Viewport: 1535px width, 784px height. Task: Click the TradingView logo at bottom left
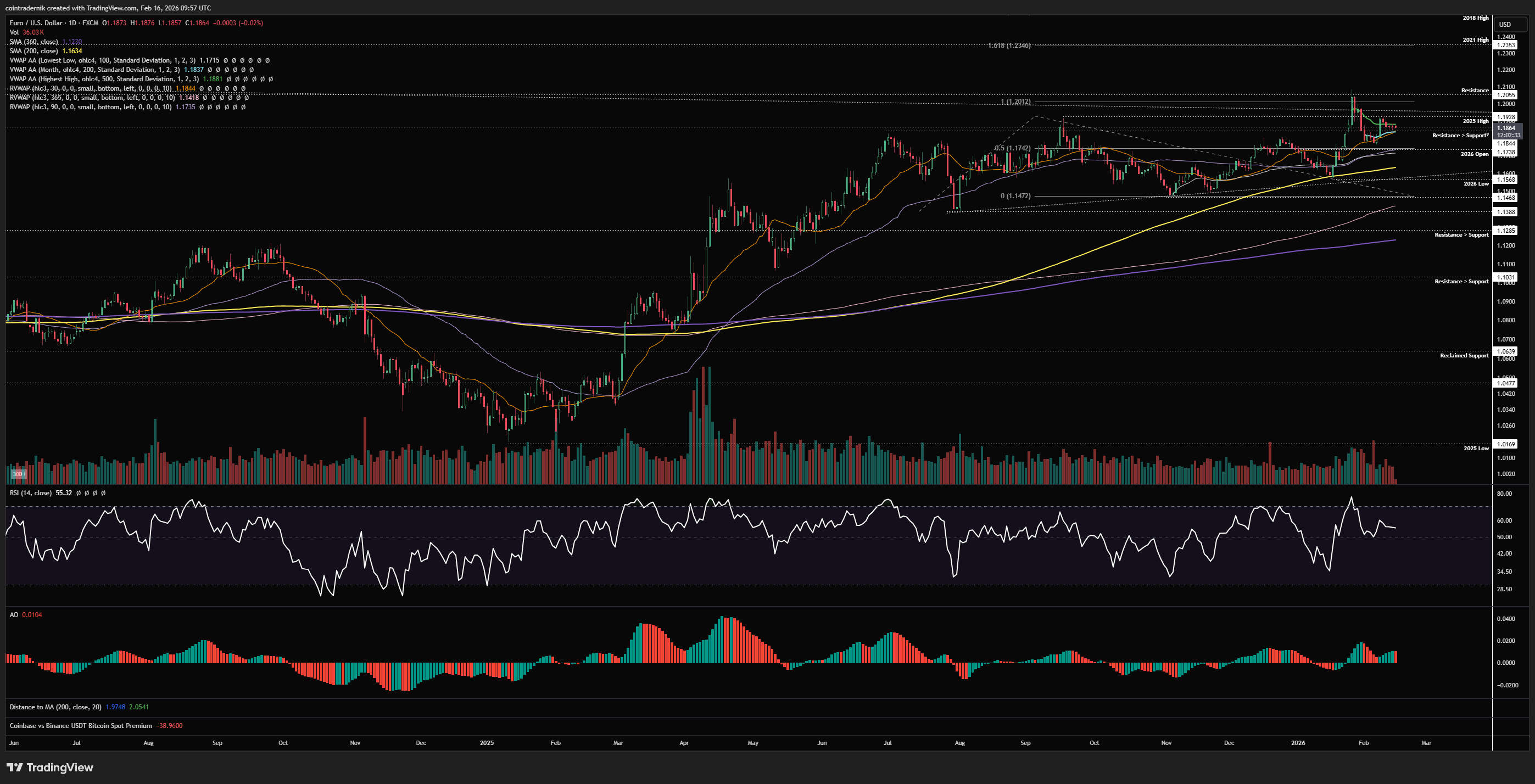pyautogui.click(x=50, y=768)
